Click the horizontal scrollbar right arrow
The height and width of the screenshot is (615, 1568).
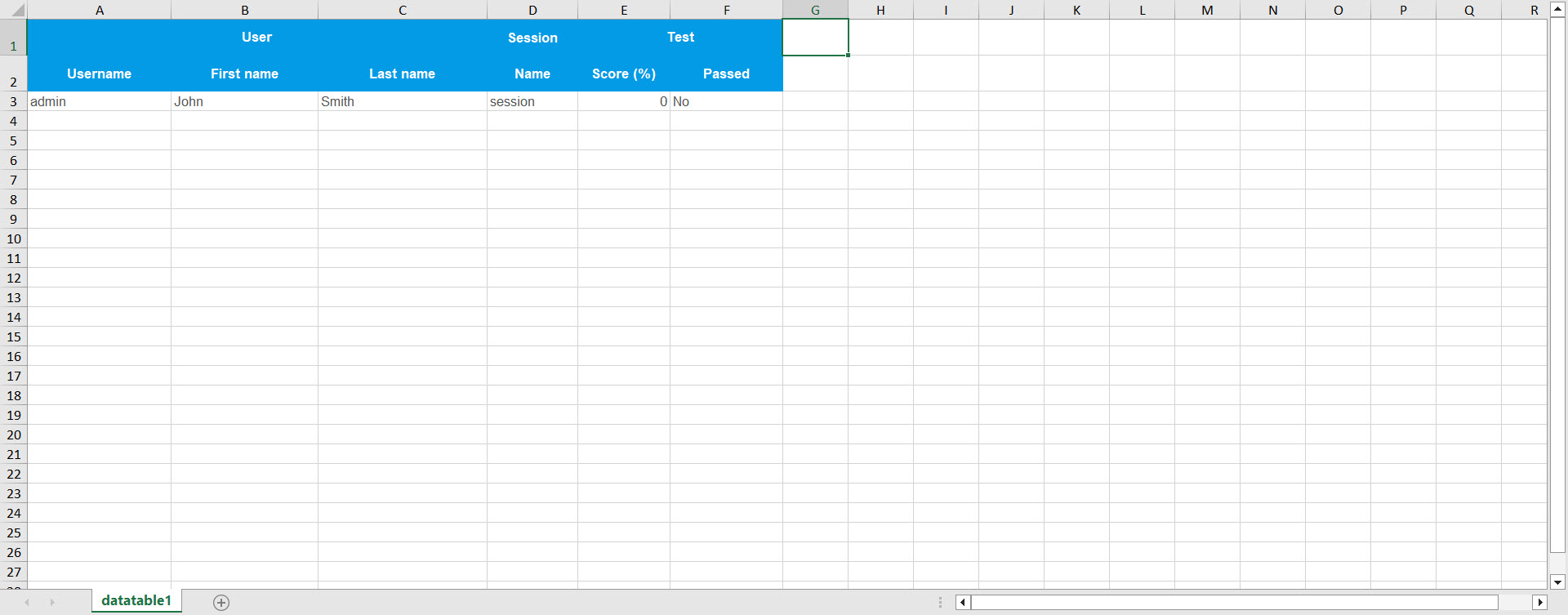point(1539,603)
